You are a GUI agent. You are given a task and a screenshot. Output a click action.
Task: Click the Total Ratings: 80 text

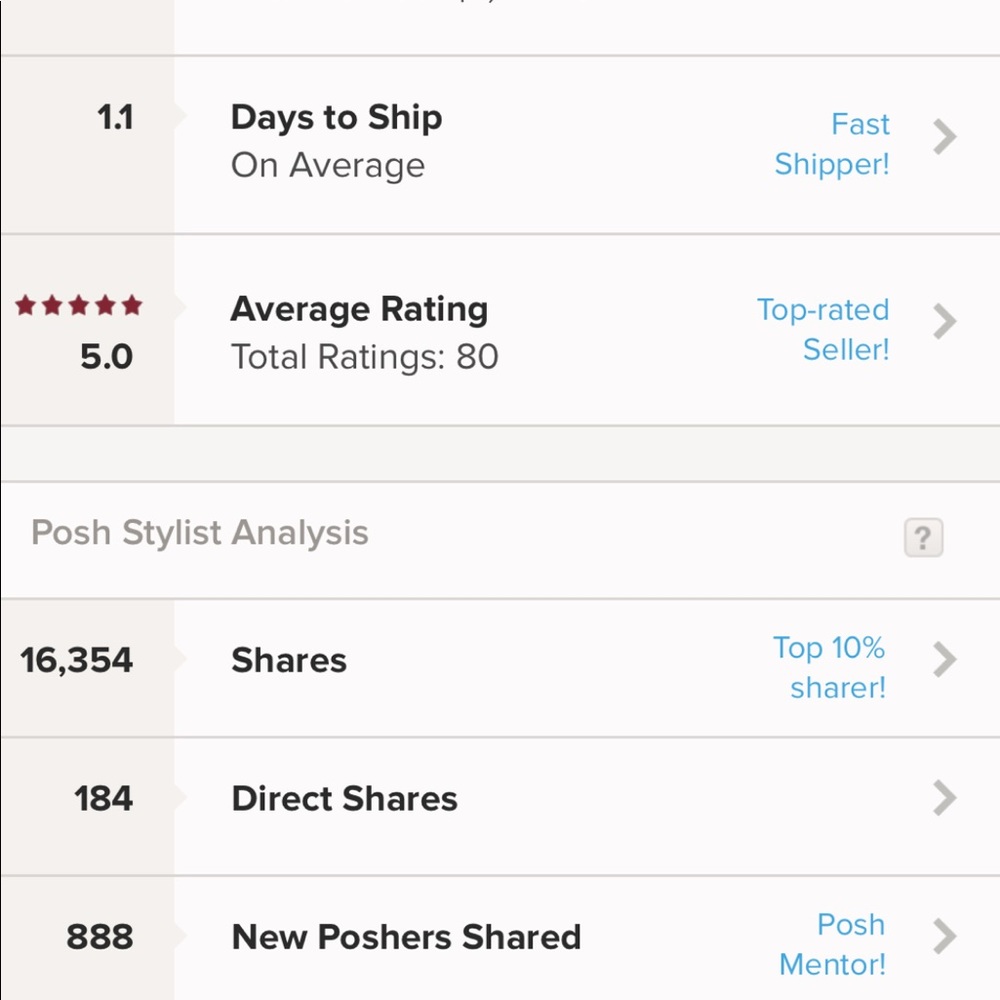[365, 357]
